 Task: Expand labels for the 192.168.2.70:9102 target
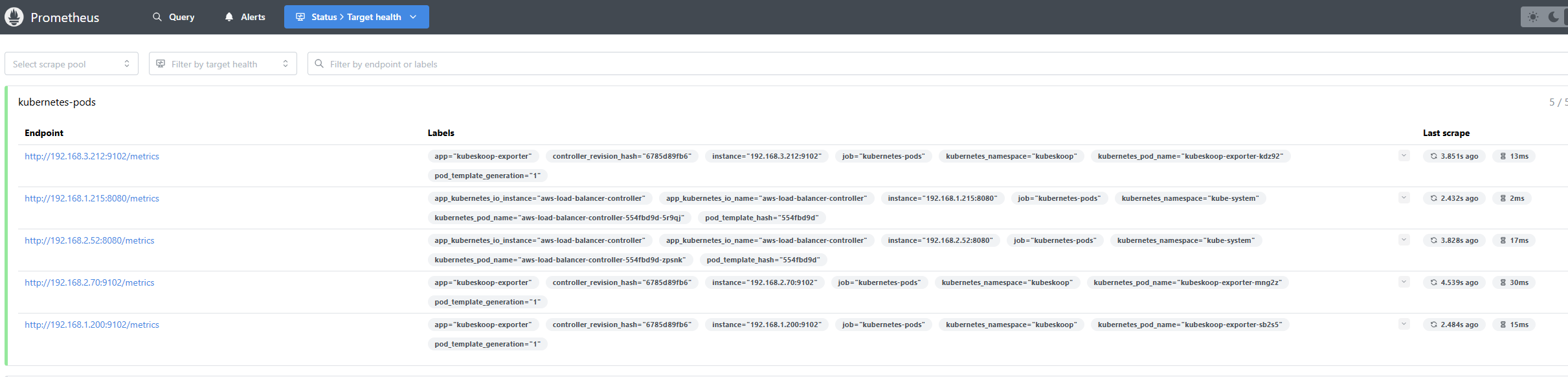pos(1404,282)
